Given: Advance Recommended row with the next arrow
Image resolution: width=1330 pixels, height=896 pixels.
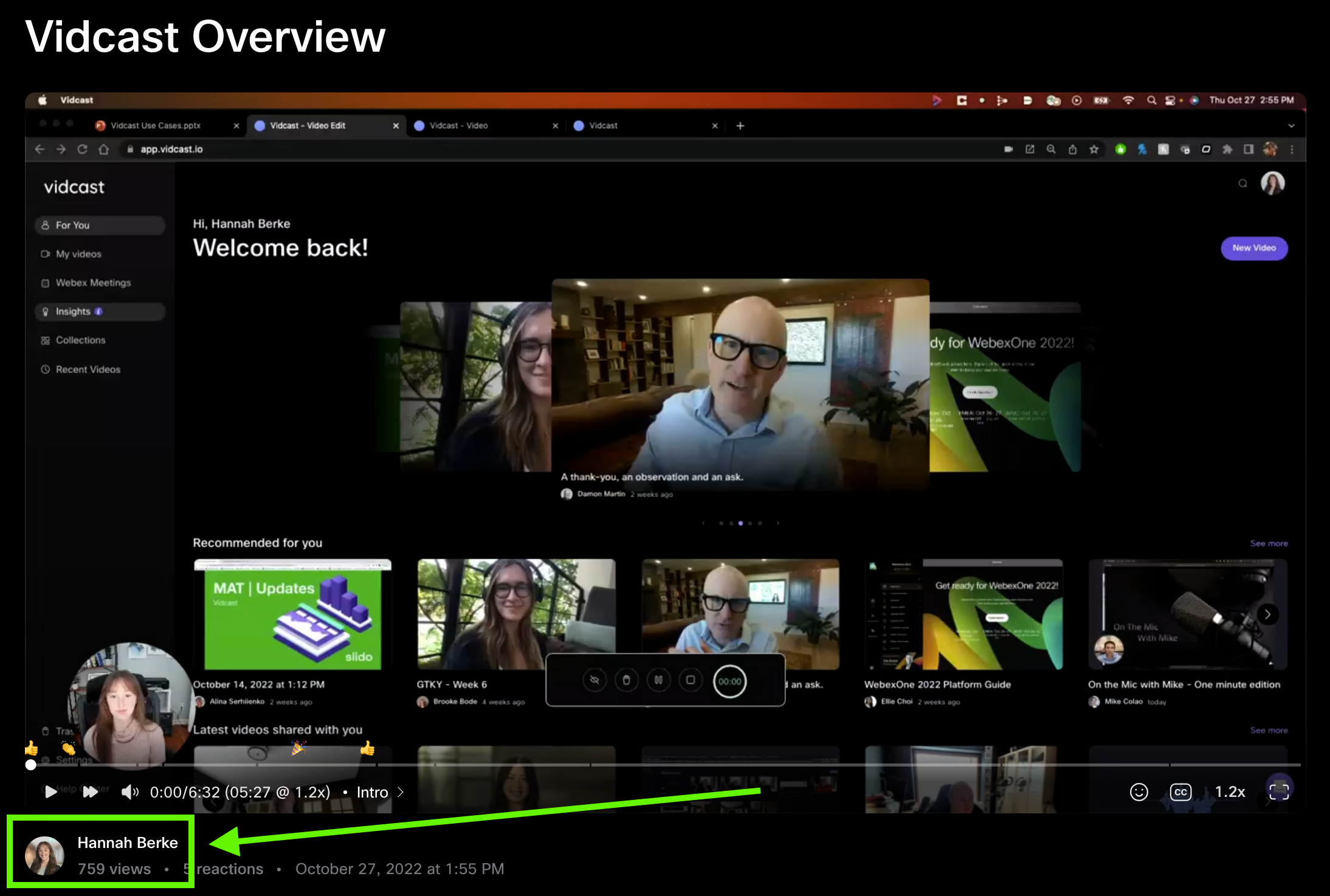Looking at the screenshot, I should (1267, 615).
